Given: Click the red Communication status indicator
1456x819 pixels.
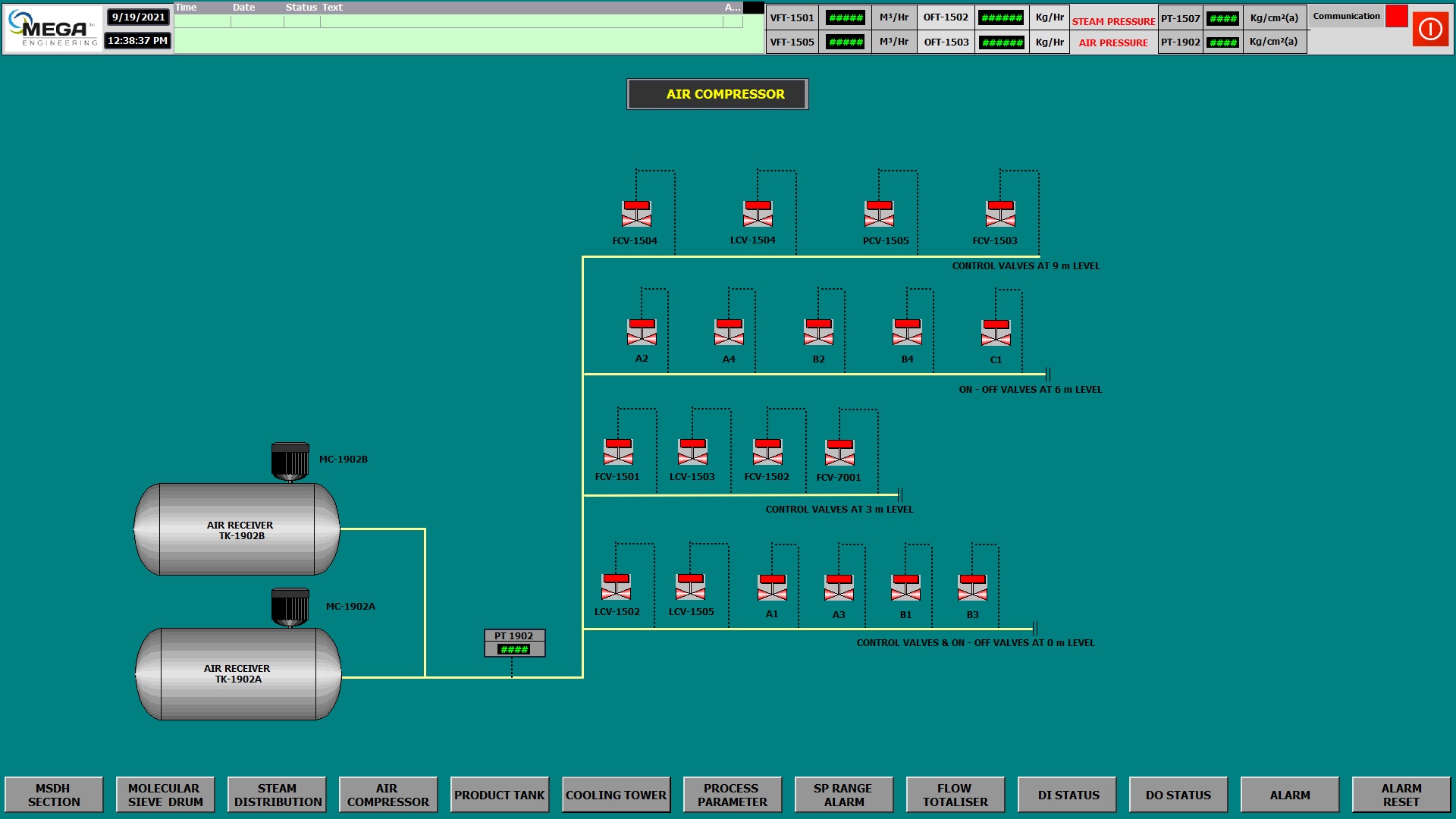Looking at the screenshot, I should tap(1396, 17).
